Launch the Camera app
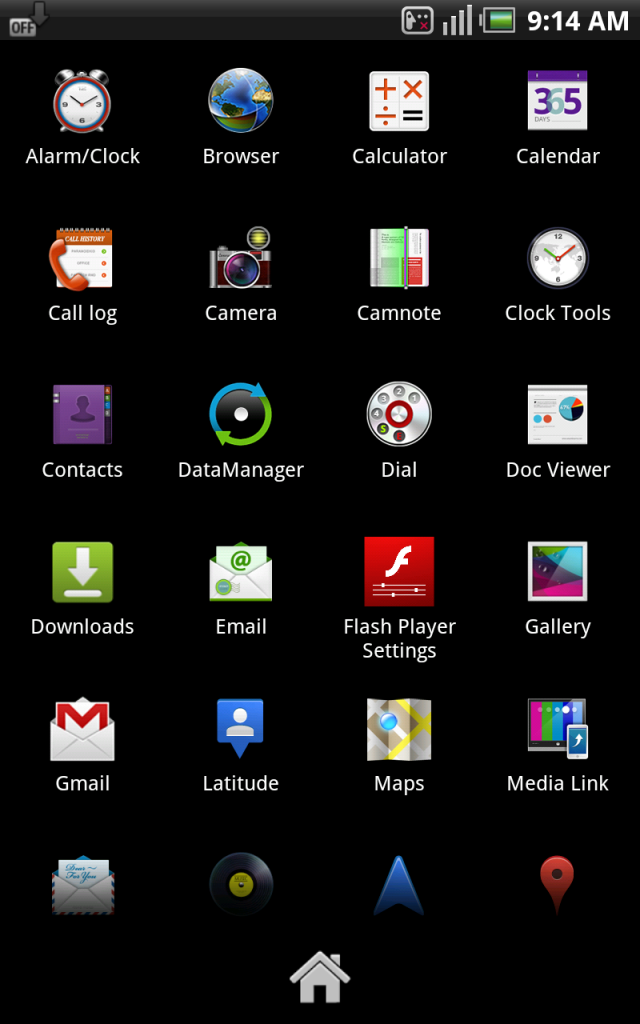This screenshot has height=1024, width=640. [x=240, y=257]
